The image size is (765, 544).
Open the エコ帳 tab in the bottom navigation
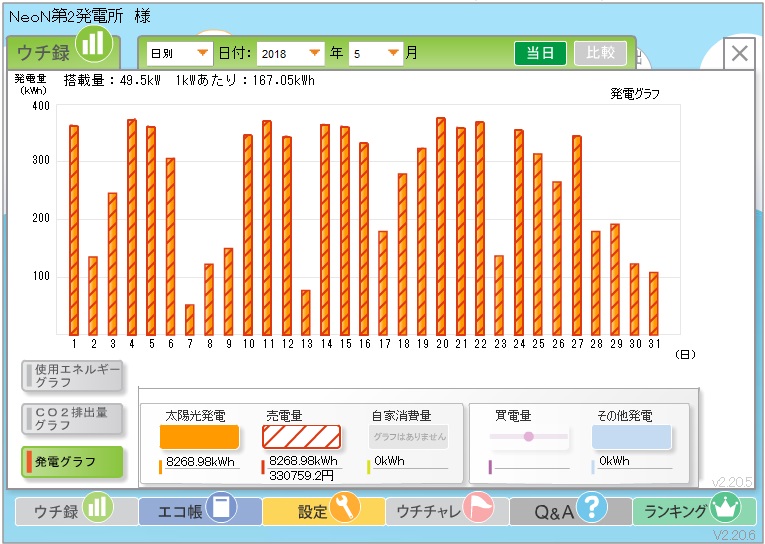tap(200, 511)
